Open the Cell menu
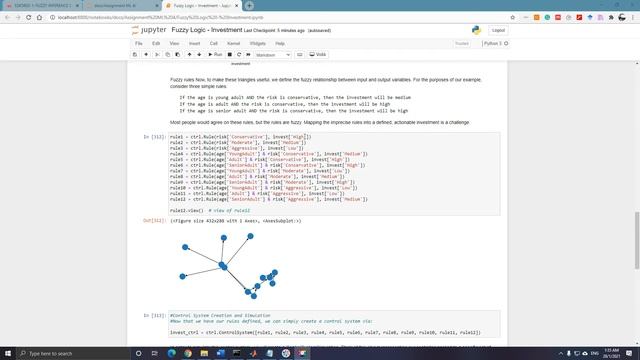640x360 pixels. (213, 43)
